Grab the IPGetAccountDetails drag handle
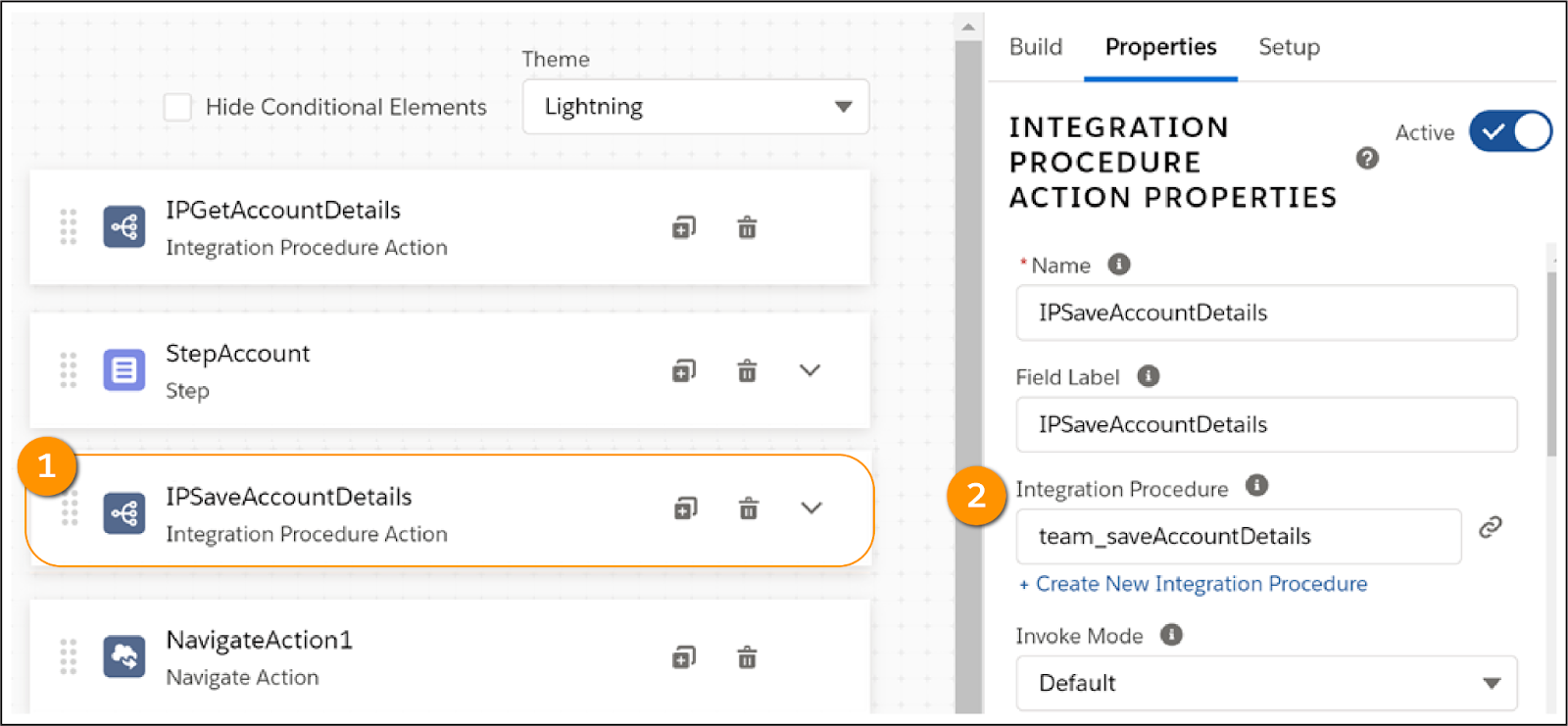This screenshot has width=1568, height=726. point(69,227)
